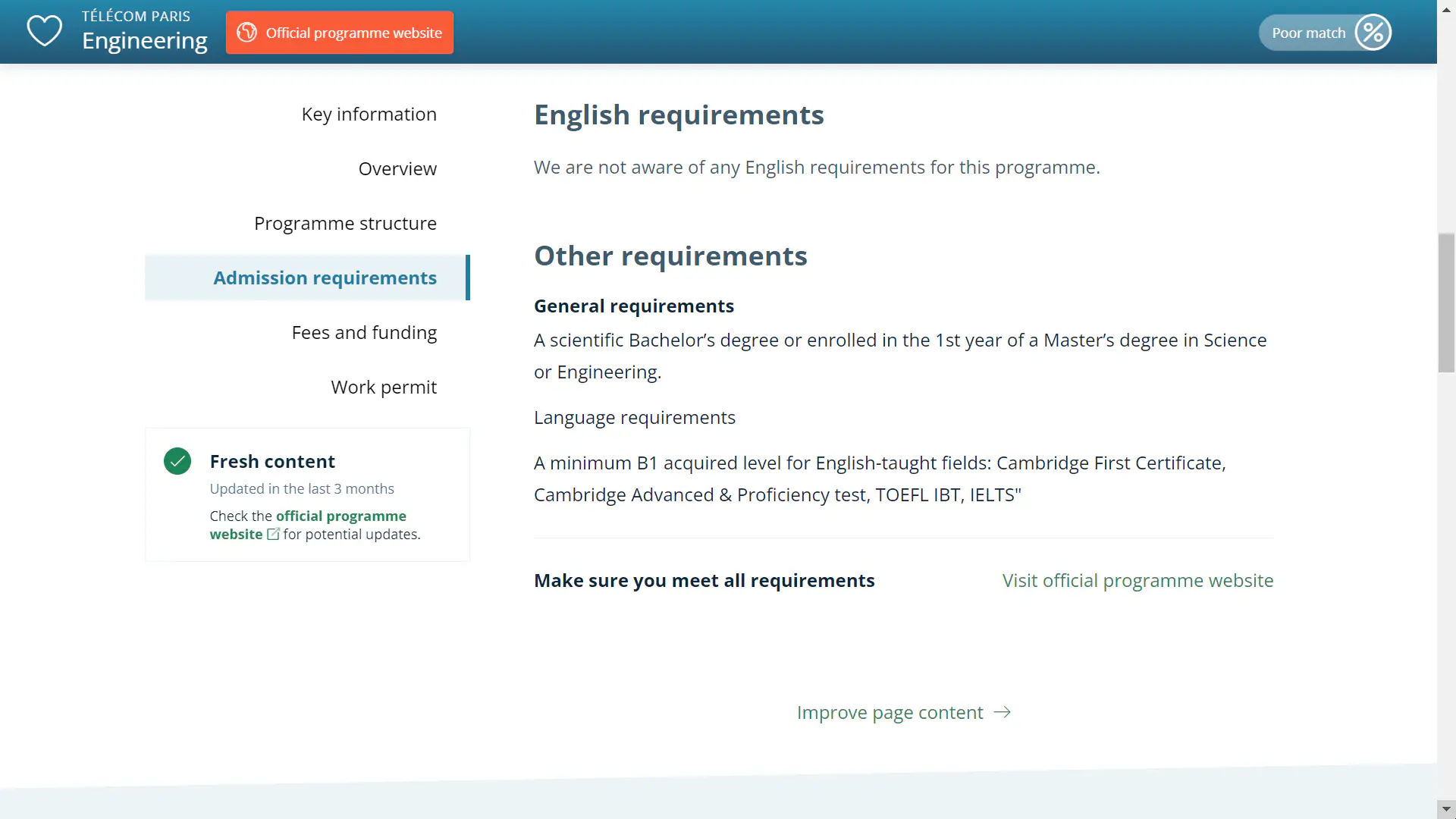The height and width of the screenshot is (819, 1456).
Task: Click the vertical scrollbar thumb
Action: 1445,303
